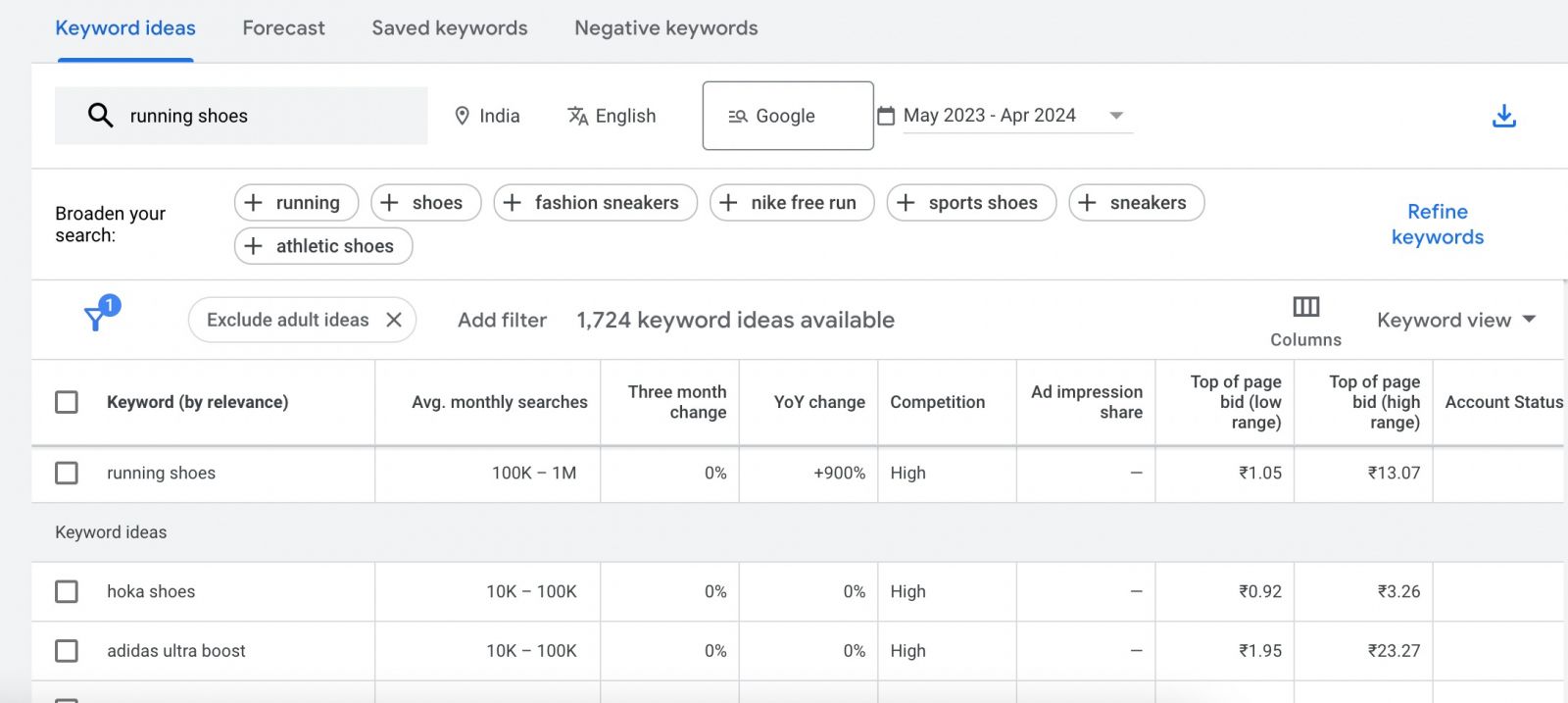Sort by YoY change column header
The width and height of the screenshot is (1568, 703).
click(x=819, y=402)
